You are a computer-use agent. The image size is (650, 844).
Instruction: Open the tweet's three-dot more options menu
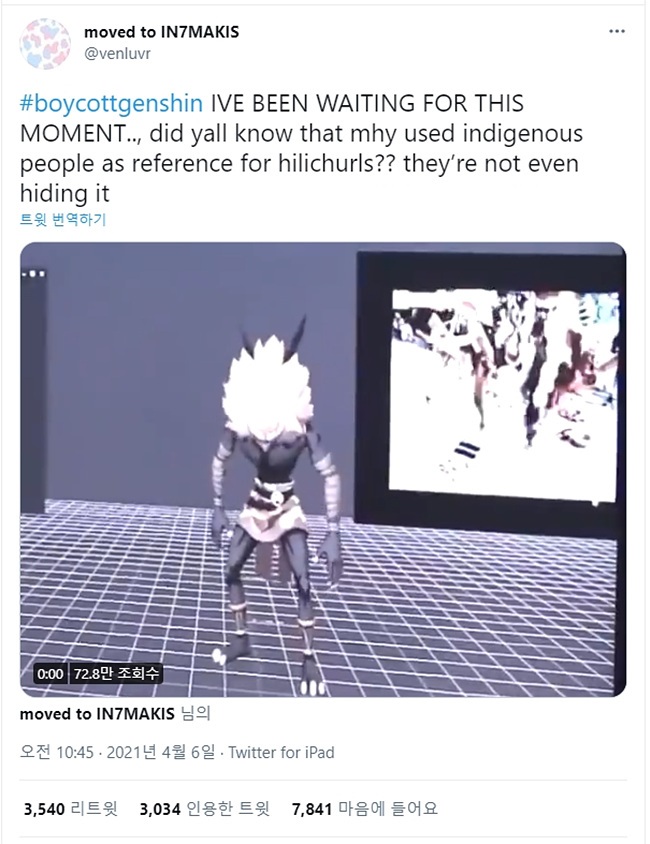click(617, 31)
